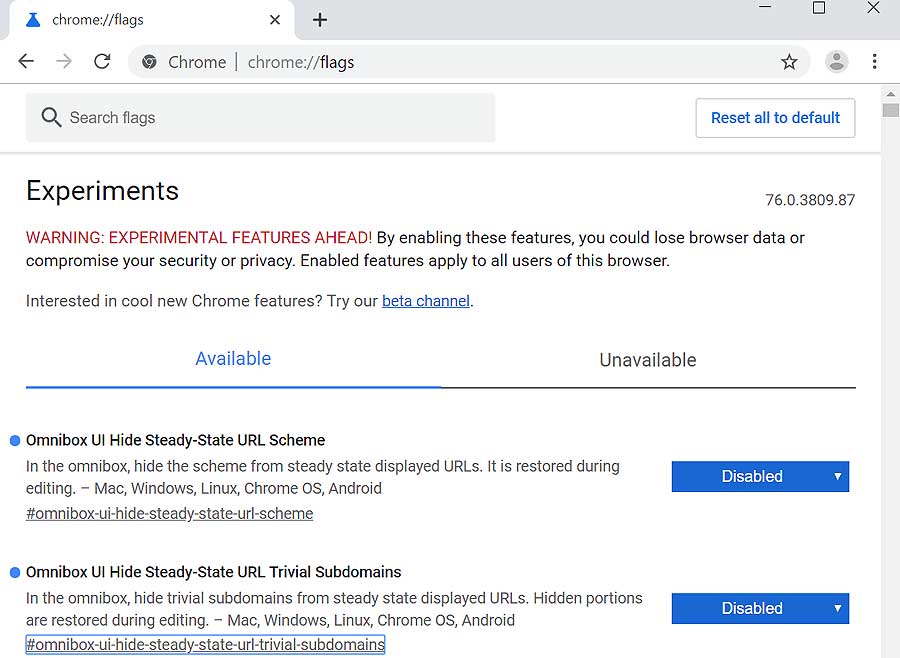Select the title Omnibox UI Hide Steady-State URL Trivial Subdomains
This screenshot has width=900, height=658.
click(214, 572)
